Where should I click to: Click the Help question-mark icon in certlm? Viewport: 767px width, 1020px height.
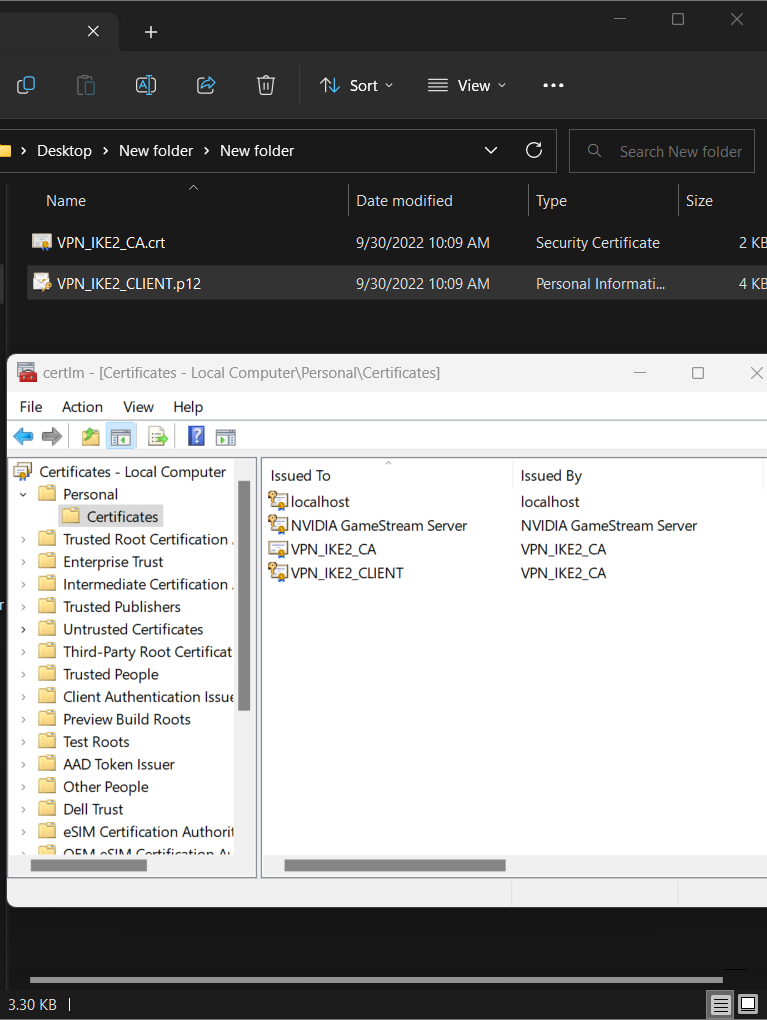(196, 436)
